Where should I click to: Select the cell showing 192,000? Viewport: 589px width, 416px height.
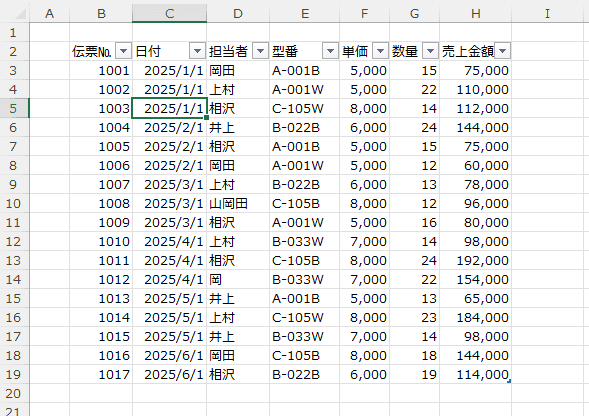point(476,260)
